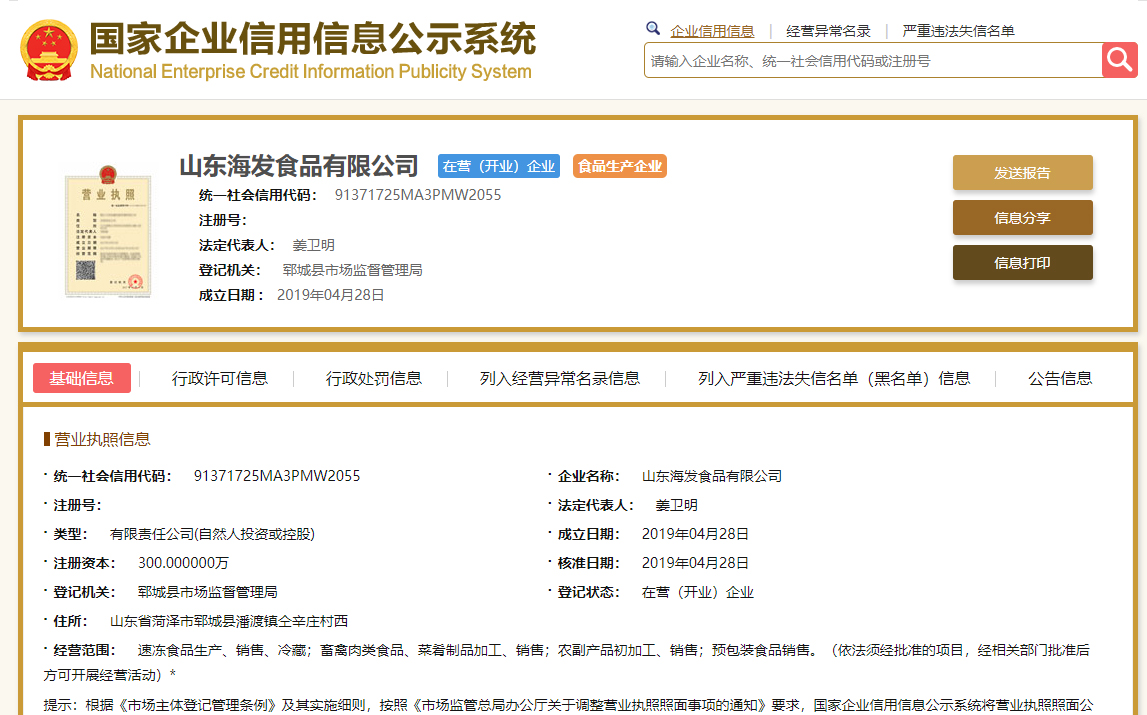Open the 列入经营异常名录信息 tab
Screen dimensions: 1147x715
(560, 378)
